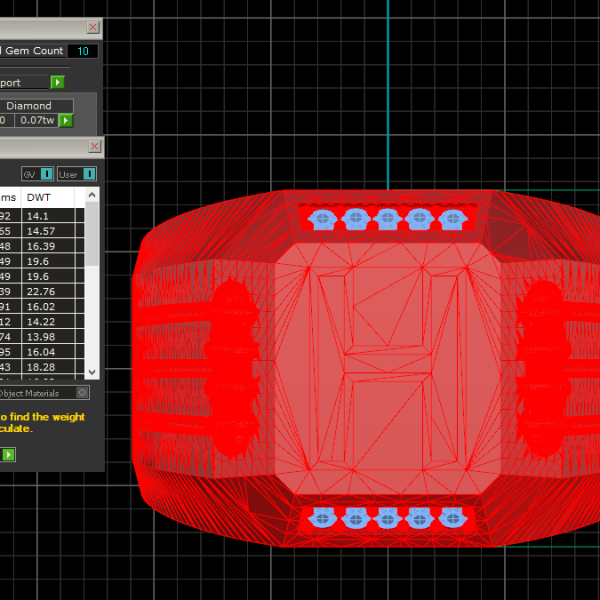The image size is (600, 600).
Task: Click the leftmost blue gem on top row
Action: (322, 217)
